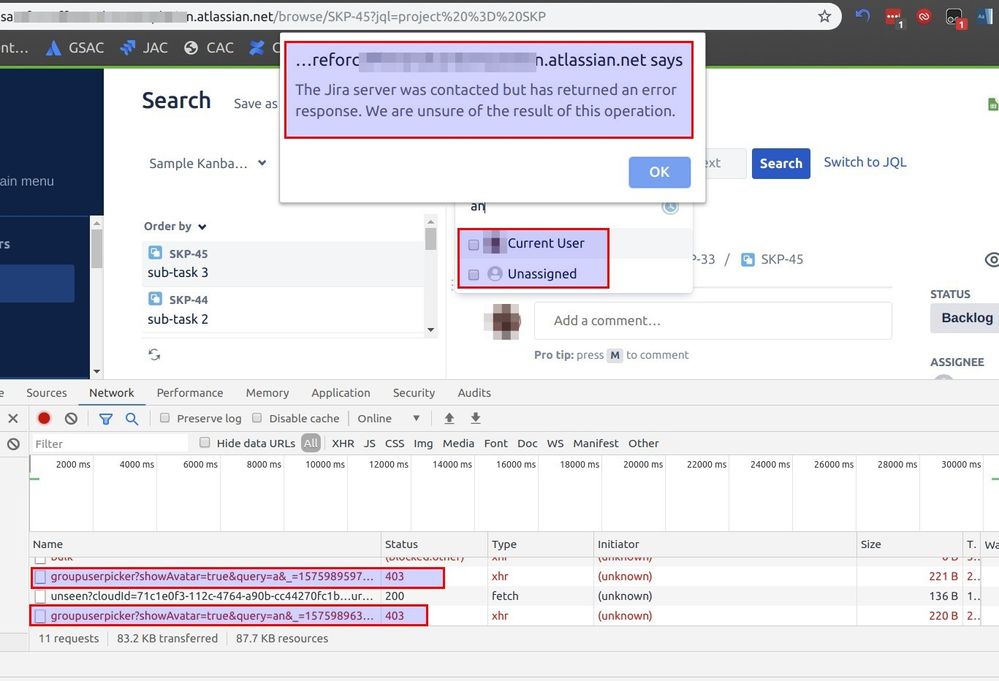Click the Add a comment field

click(x=713, y=320)
